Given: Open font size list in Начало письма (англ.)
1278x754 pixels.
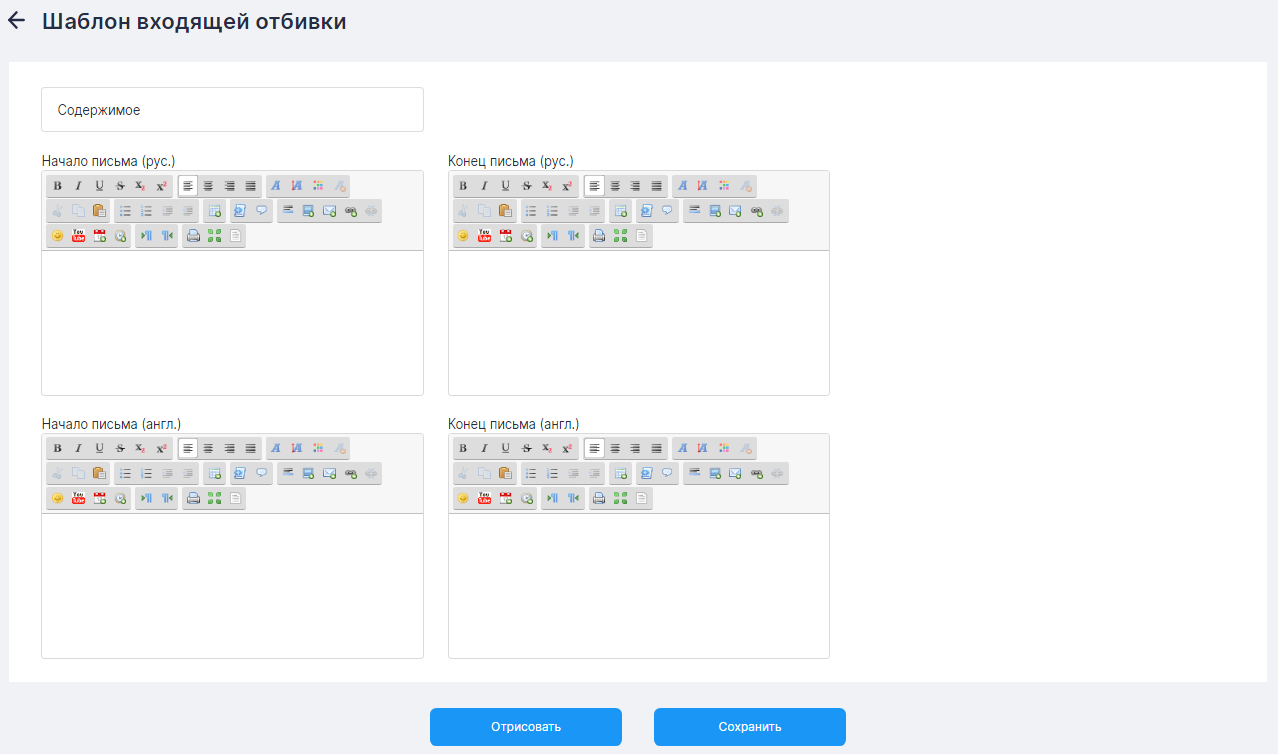Looking at the screenshot, I should tap(297, 448).
